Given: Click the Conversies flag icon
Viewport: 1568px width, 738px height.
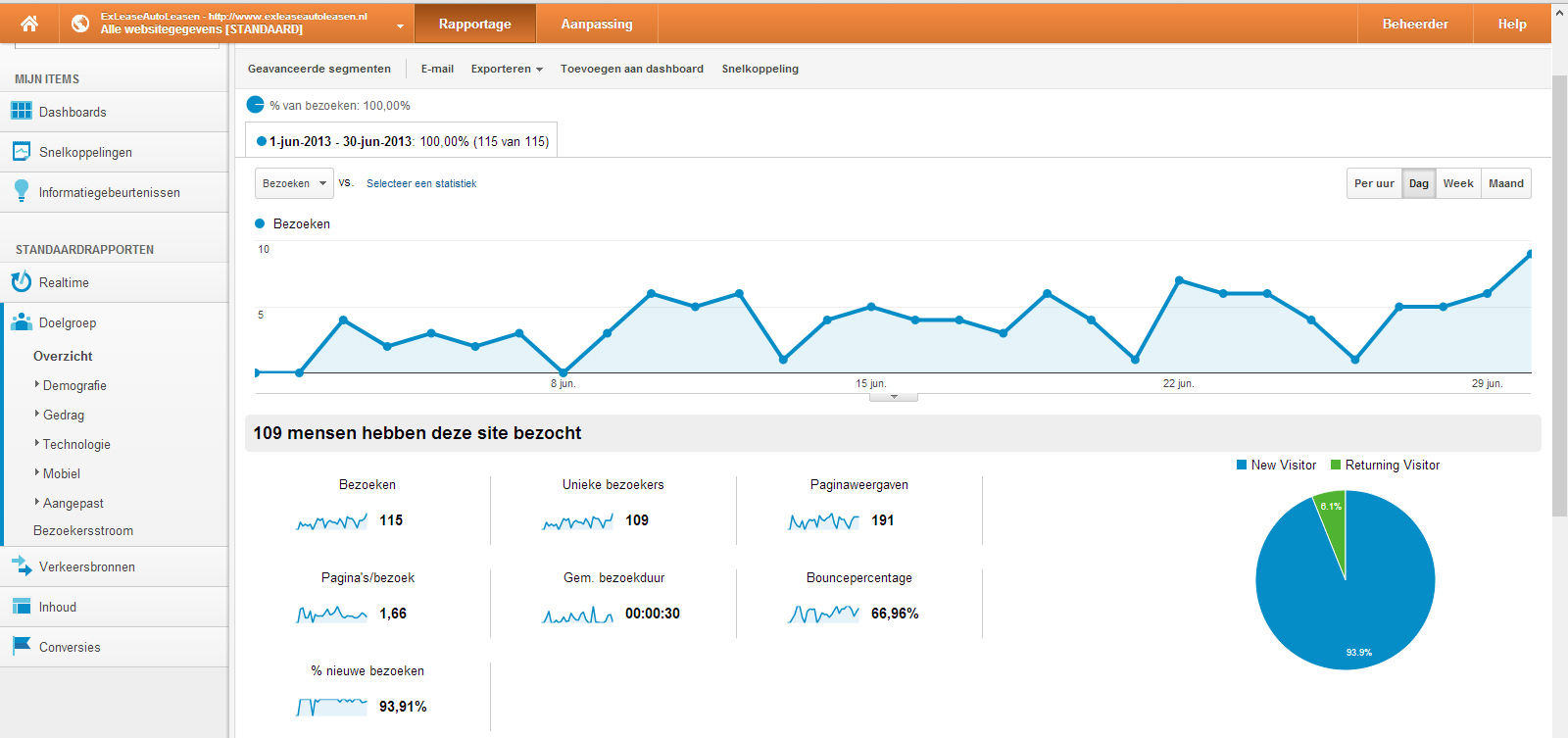Looking at the screenshot, I should pyautogui.click(x=21, y=646).
